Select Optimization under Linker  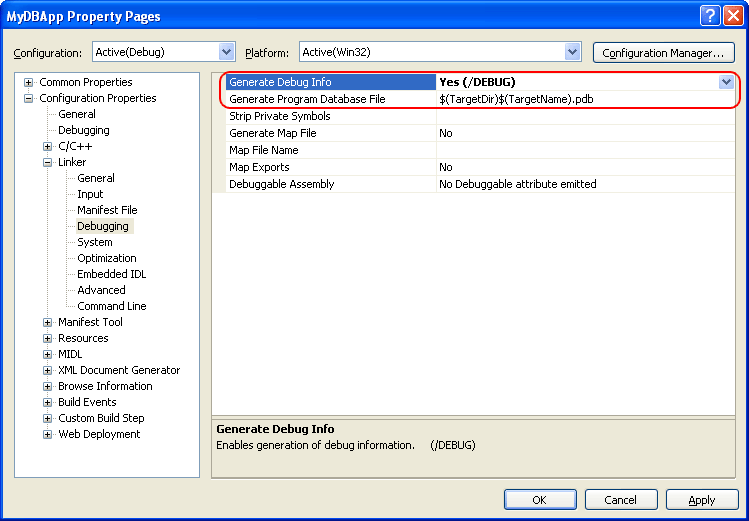[107, 258]
